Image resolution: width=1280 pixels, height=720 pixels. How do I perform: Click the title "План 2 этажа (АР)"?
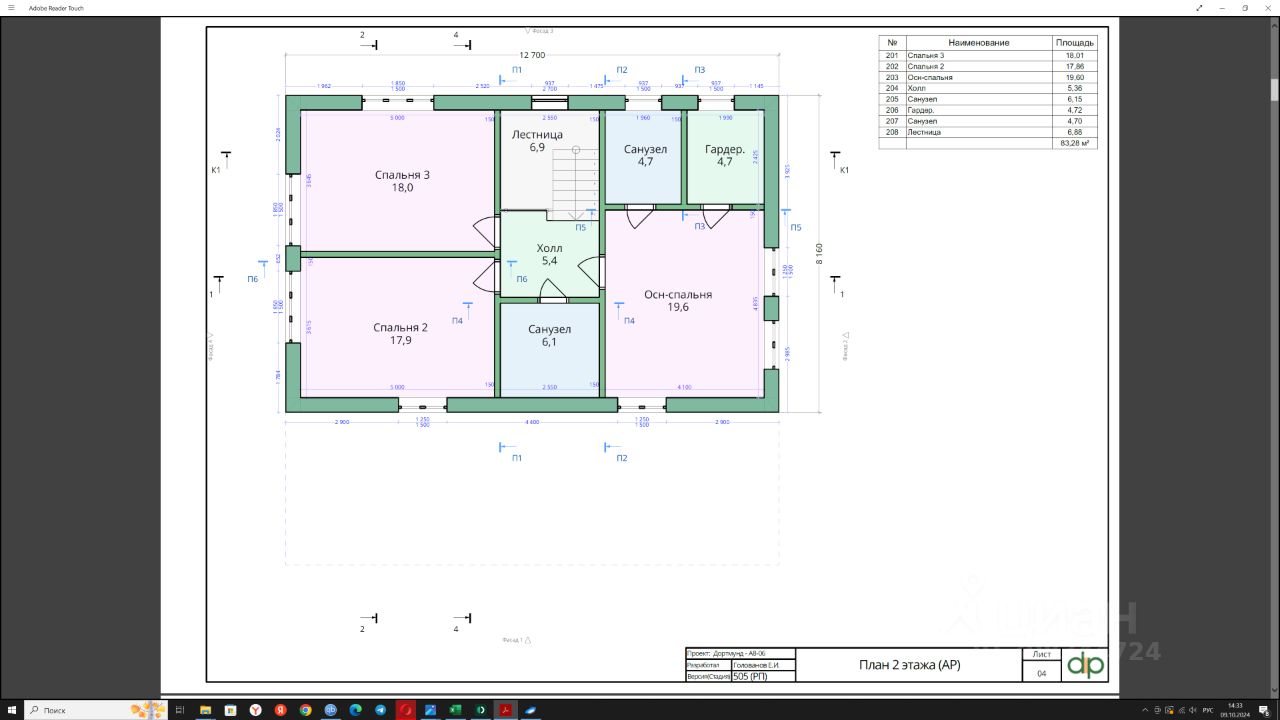pos(909,665)
